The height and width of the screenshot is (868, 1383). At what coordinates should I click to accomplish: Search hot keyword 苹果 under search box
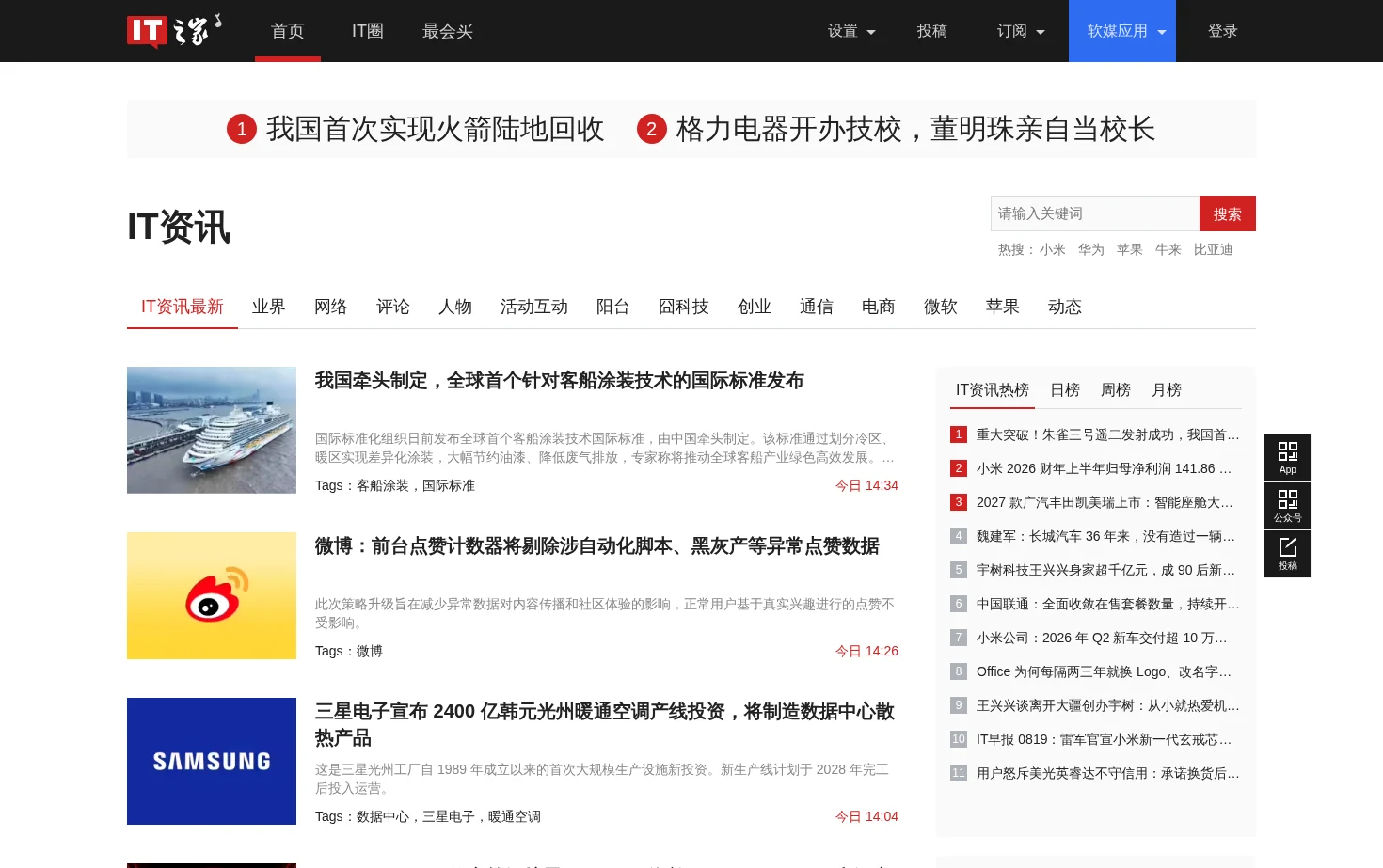tap(1130, 249)
